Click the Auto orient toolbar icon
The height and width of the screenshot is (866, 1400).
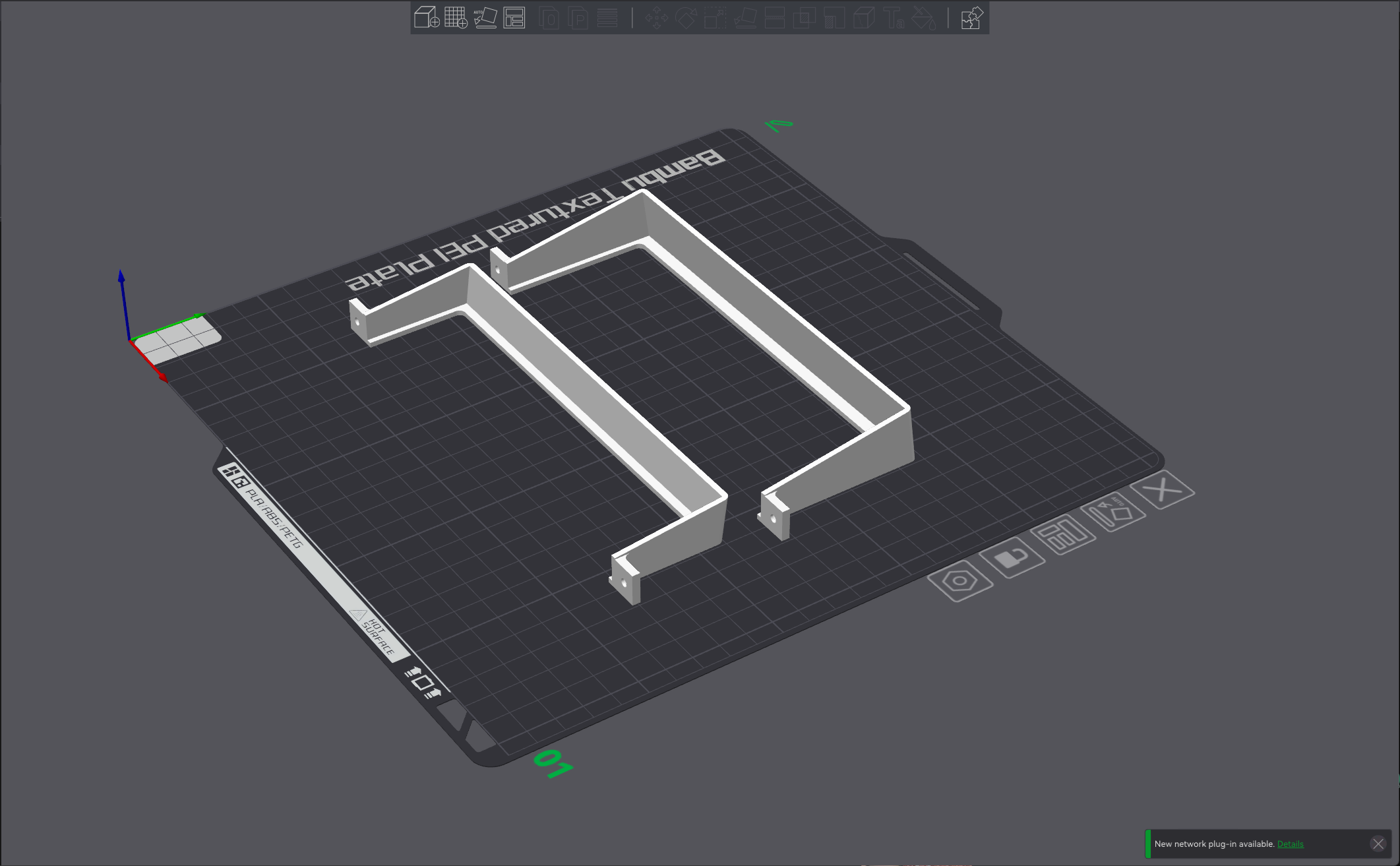[x=485, y=18]
